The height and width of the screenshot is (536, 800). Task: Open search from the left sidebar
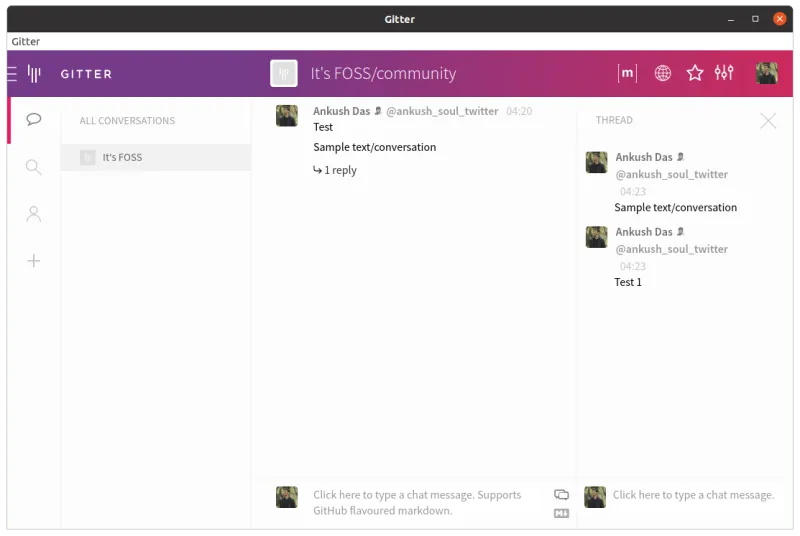(34, 167)
